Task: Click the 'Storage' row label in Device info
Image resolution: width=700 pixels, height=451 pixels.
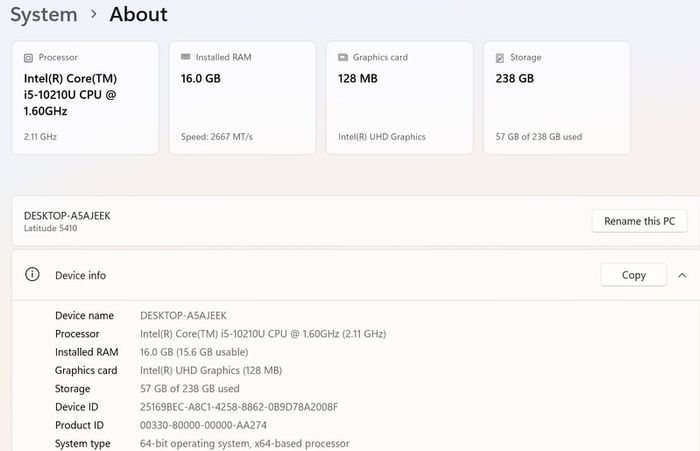Action: tap(72, 389)
